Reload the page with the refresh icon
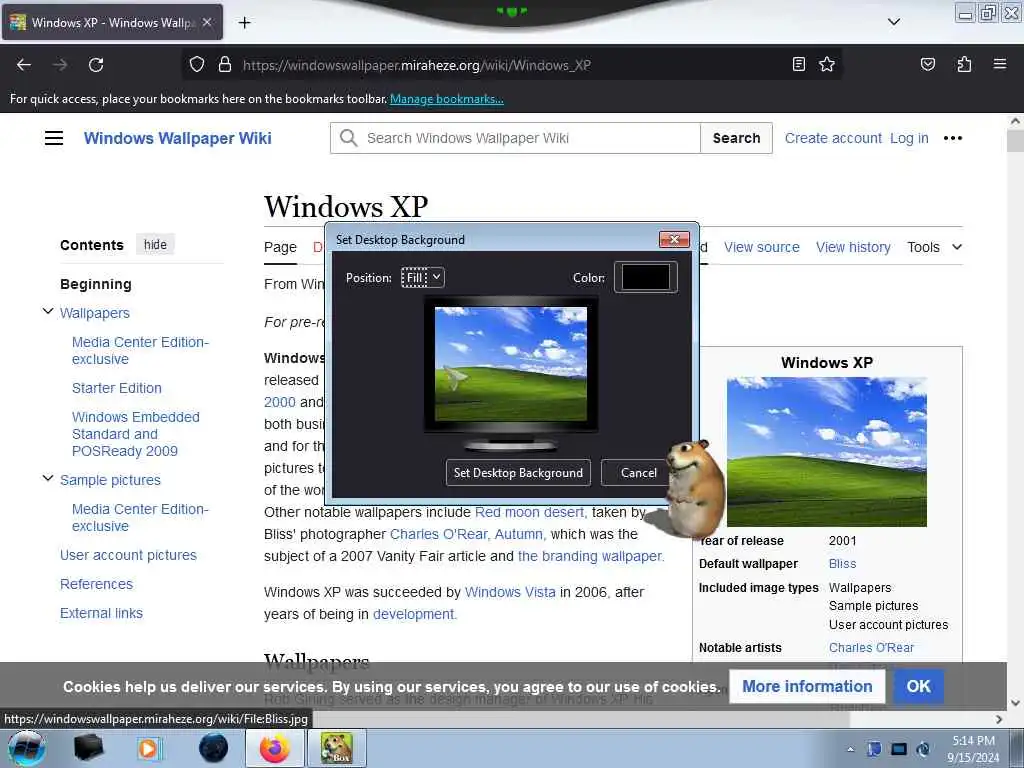The height and width of the screenshot is (768, 1024). click(96, 65)
